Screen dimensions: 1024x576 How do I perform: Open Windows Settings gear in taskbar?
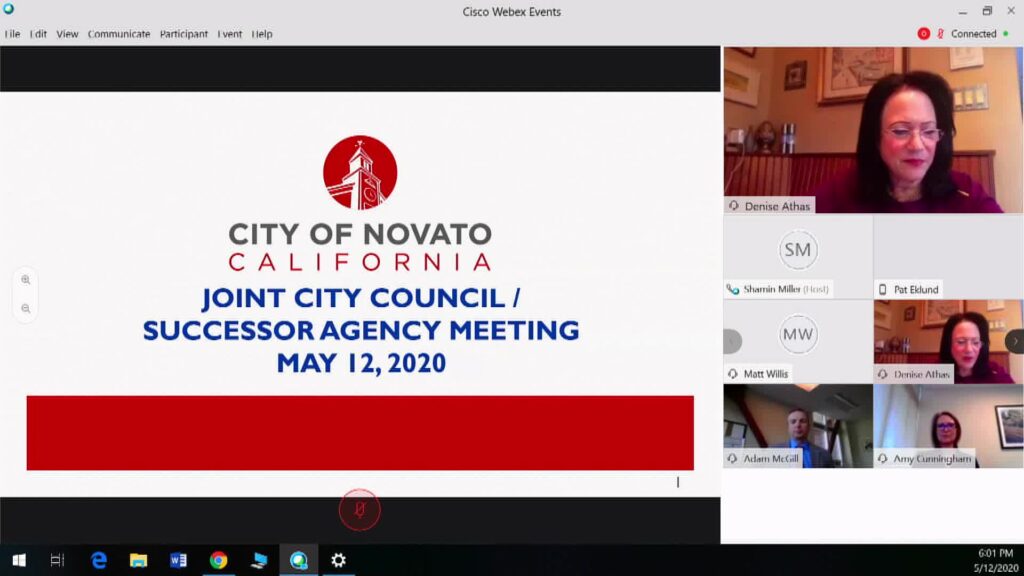[x=338, y=560]
